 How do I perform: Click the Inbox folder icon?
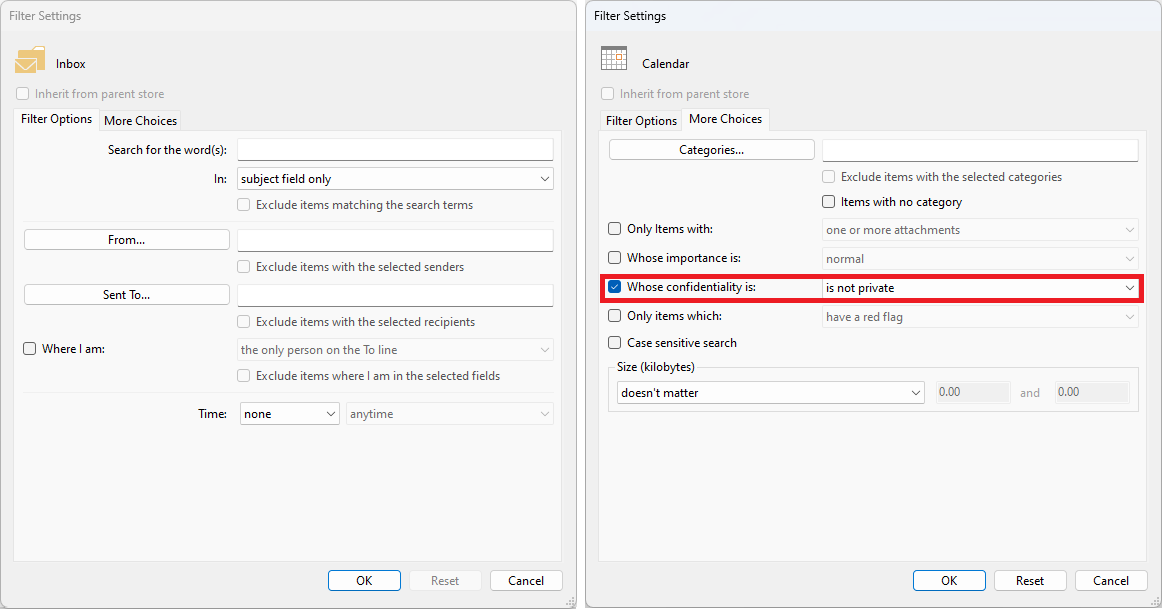pyautogui.click(x=30, y=61)
